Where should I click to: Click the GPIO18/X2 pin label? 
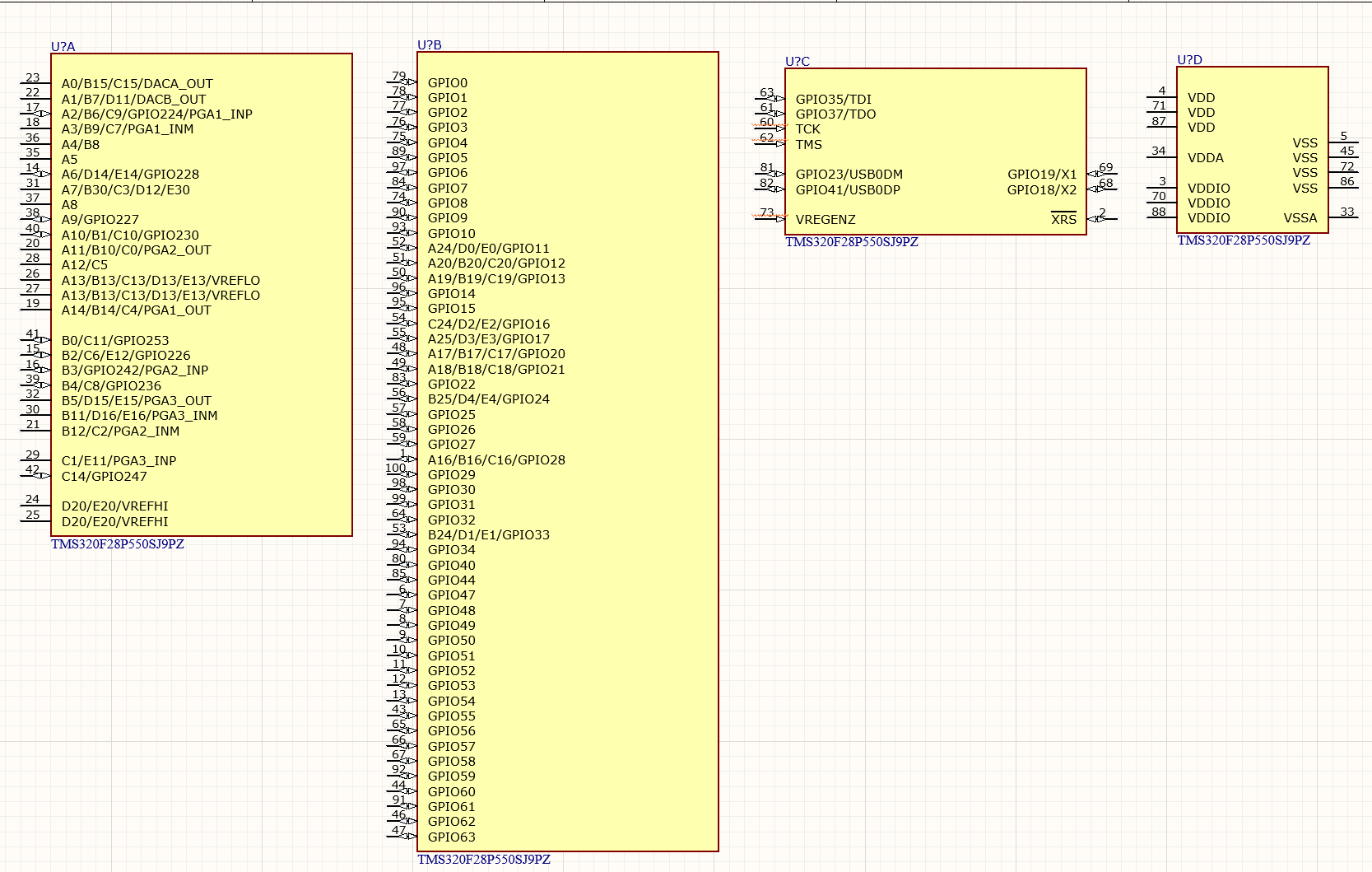1042,190
